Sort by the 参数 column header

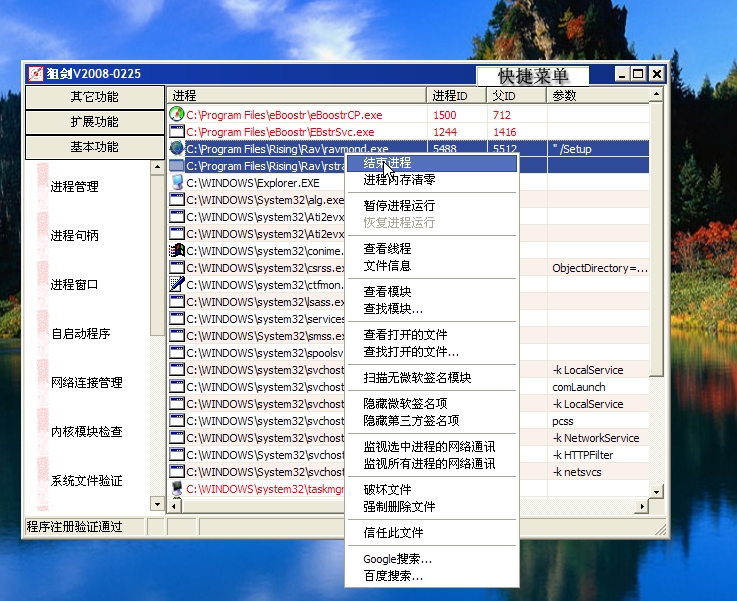tap(598, 96)
